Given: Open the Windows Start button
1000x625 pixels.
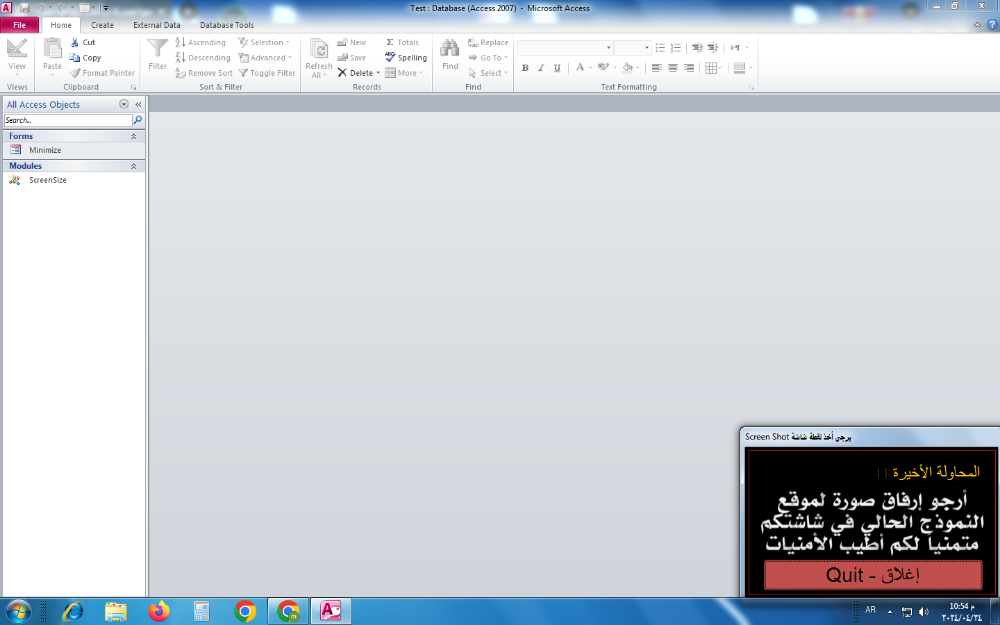Looking at the screenshot, I should coord(17,611).
